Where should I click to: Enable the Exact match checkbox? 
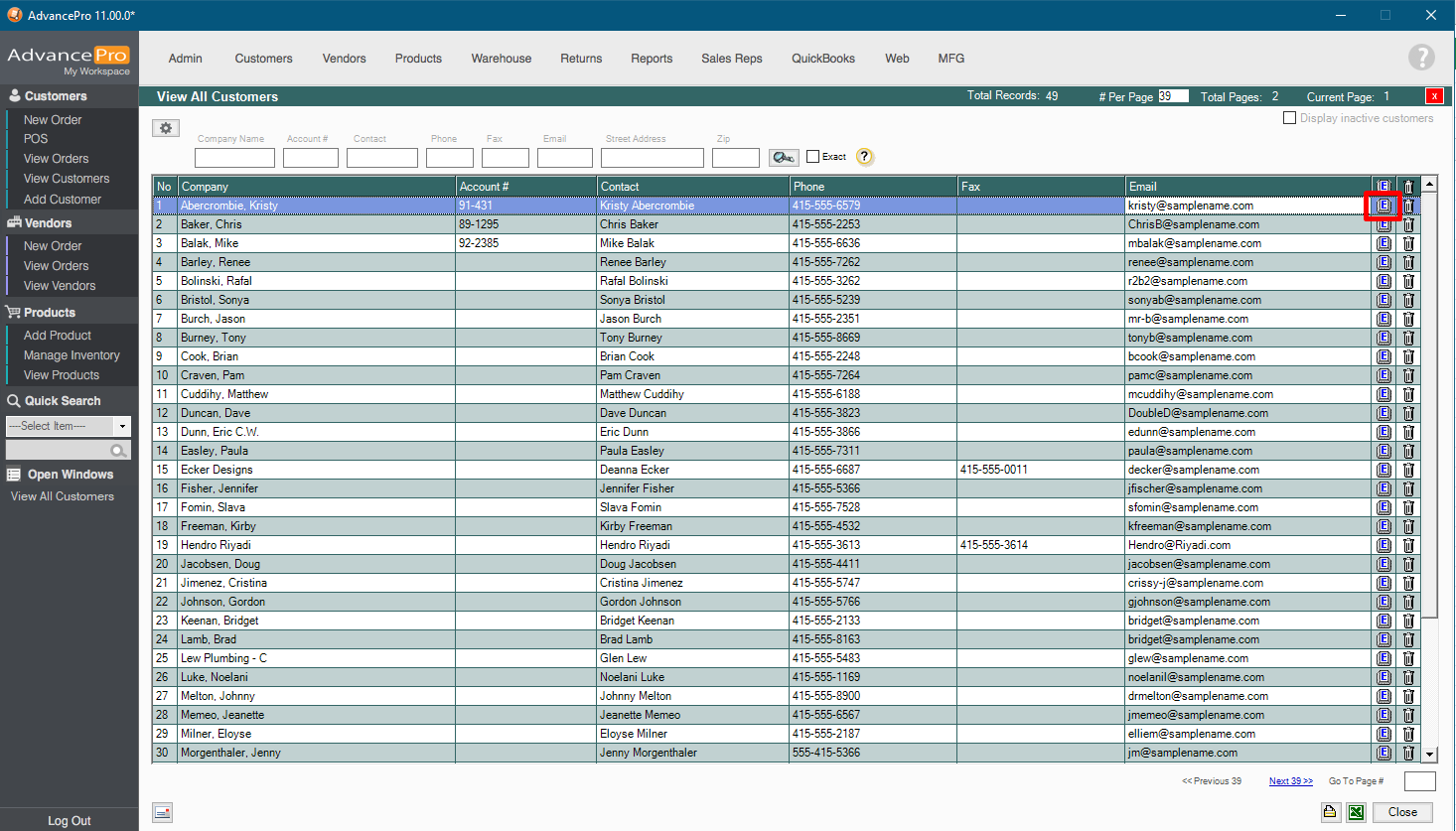point(813,157)
